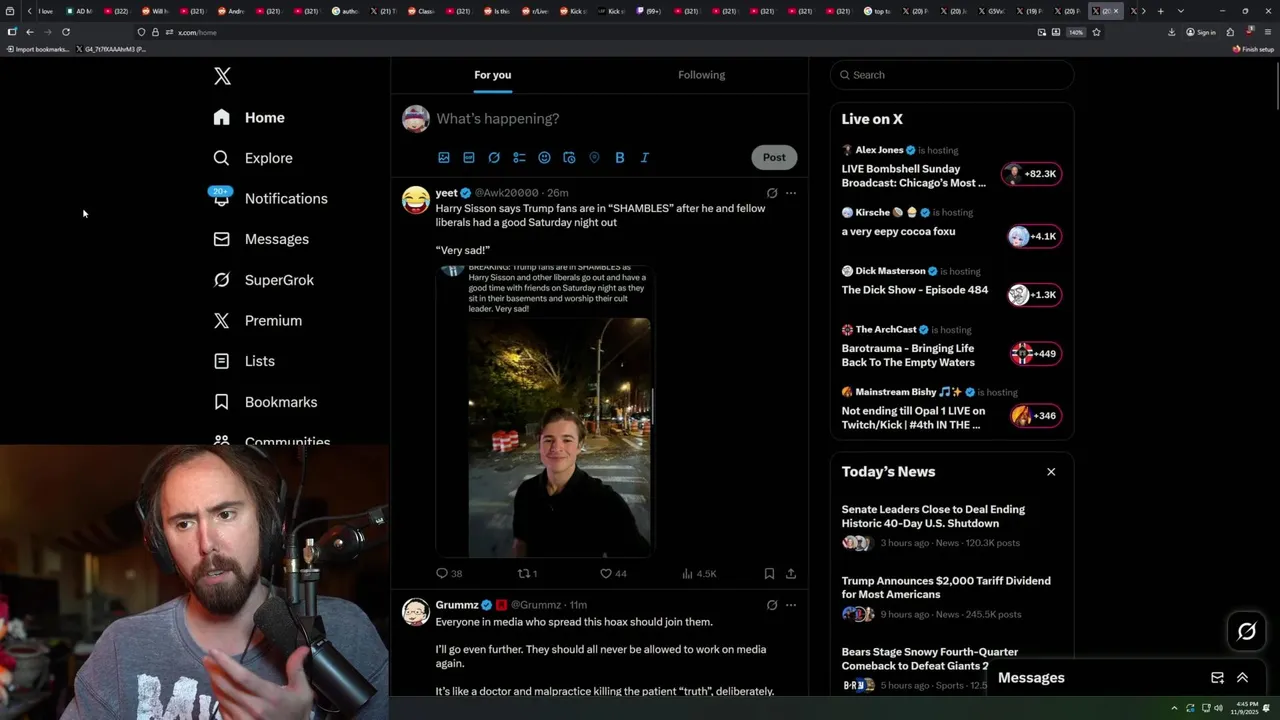The width and height of the screenshot is (1280, 720).
Task: Join Alex Jones +82.3K listeners badge
Action: [x=1032, y=173]
